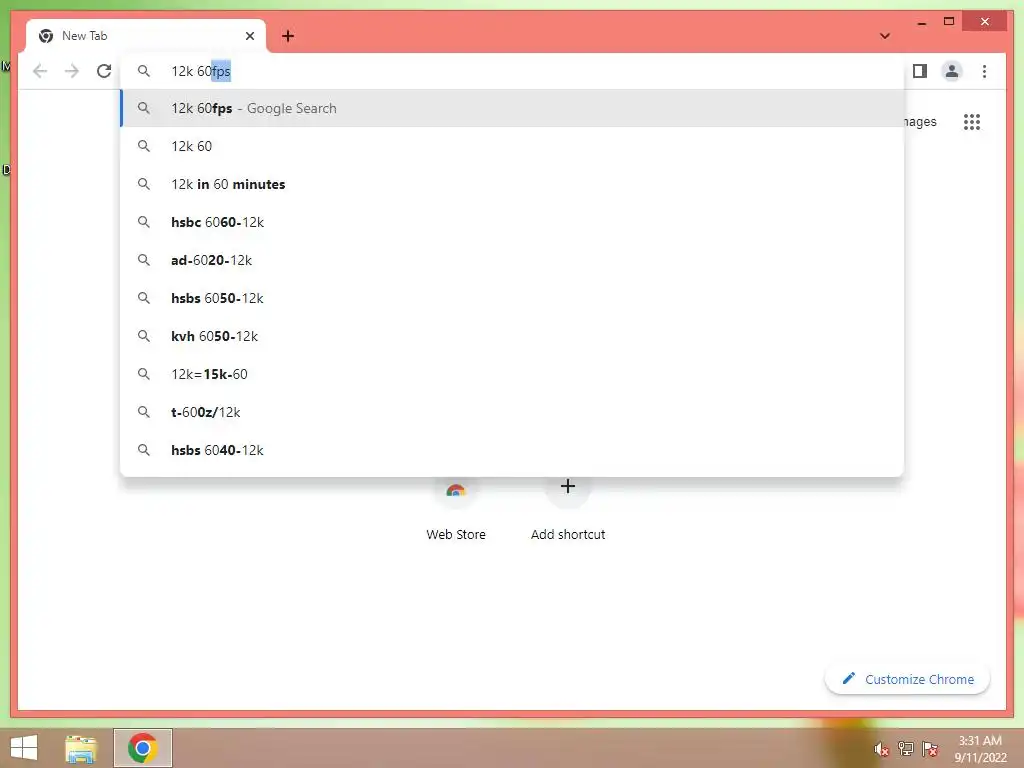Click the Customize Chrome button

click(907, 679)
